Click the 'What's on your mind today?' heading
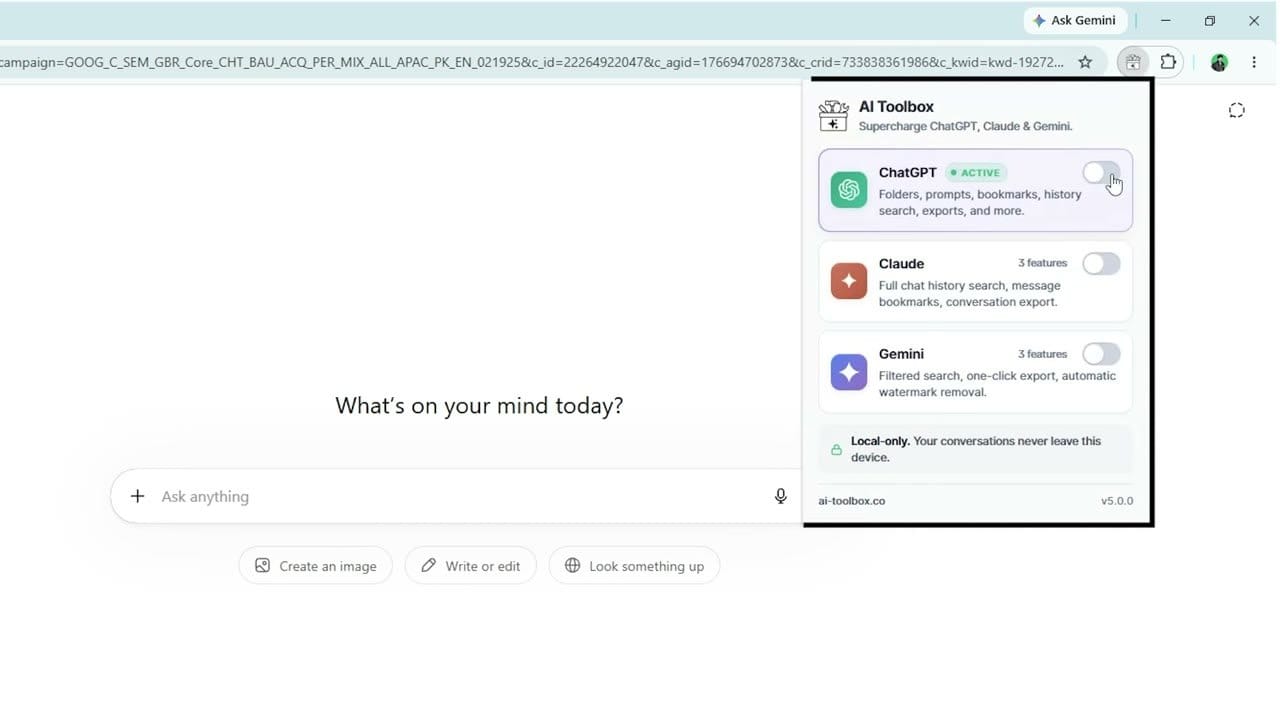 479,405
